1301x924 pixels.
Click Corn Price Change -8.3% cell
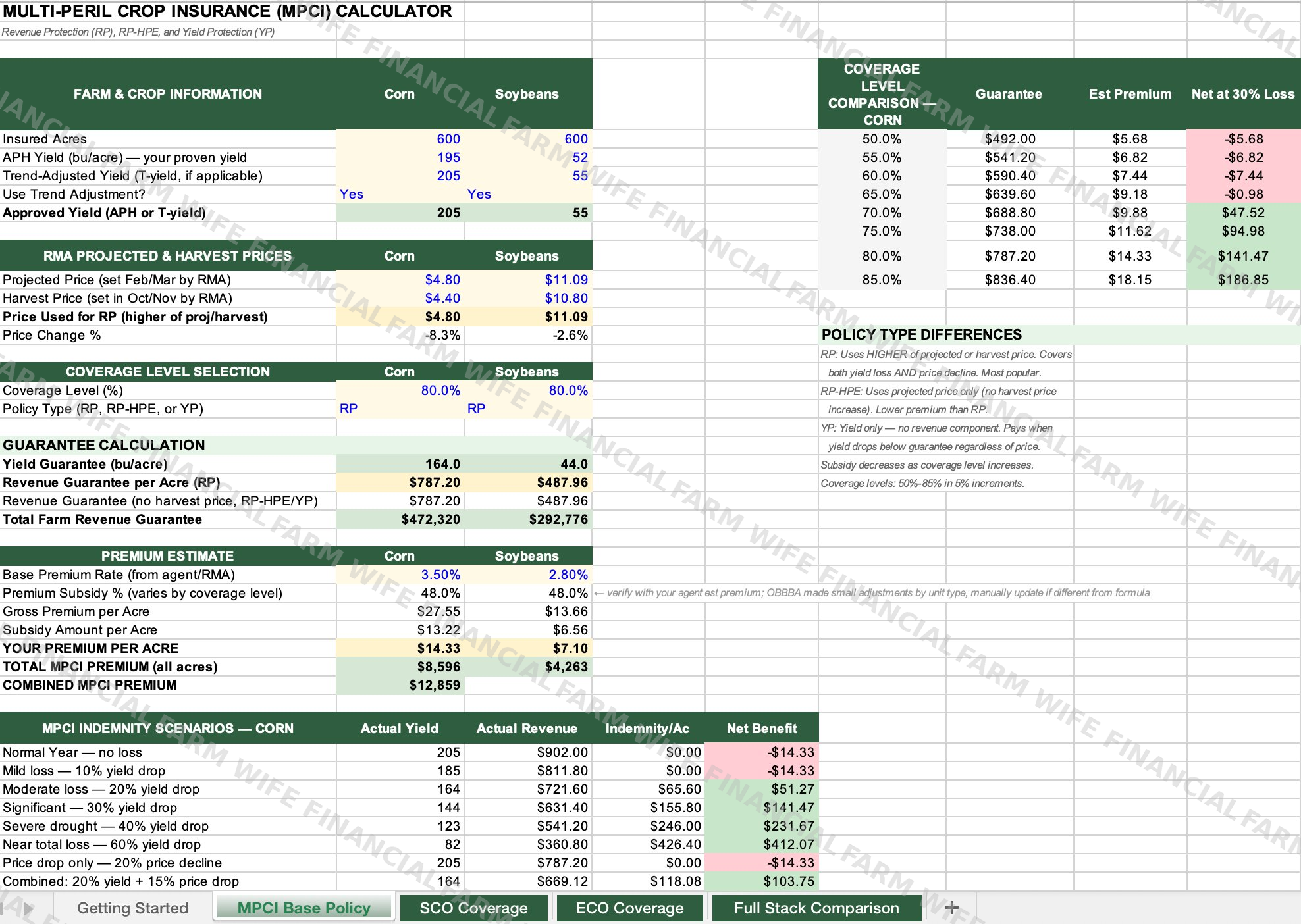(x=400, y=335)
